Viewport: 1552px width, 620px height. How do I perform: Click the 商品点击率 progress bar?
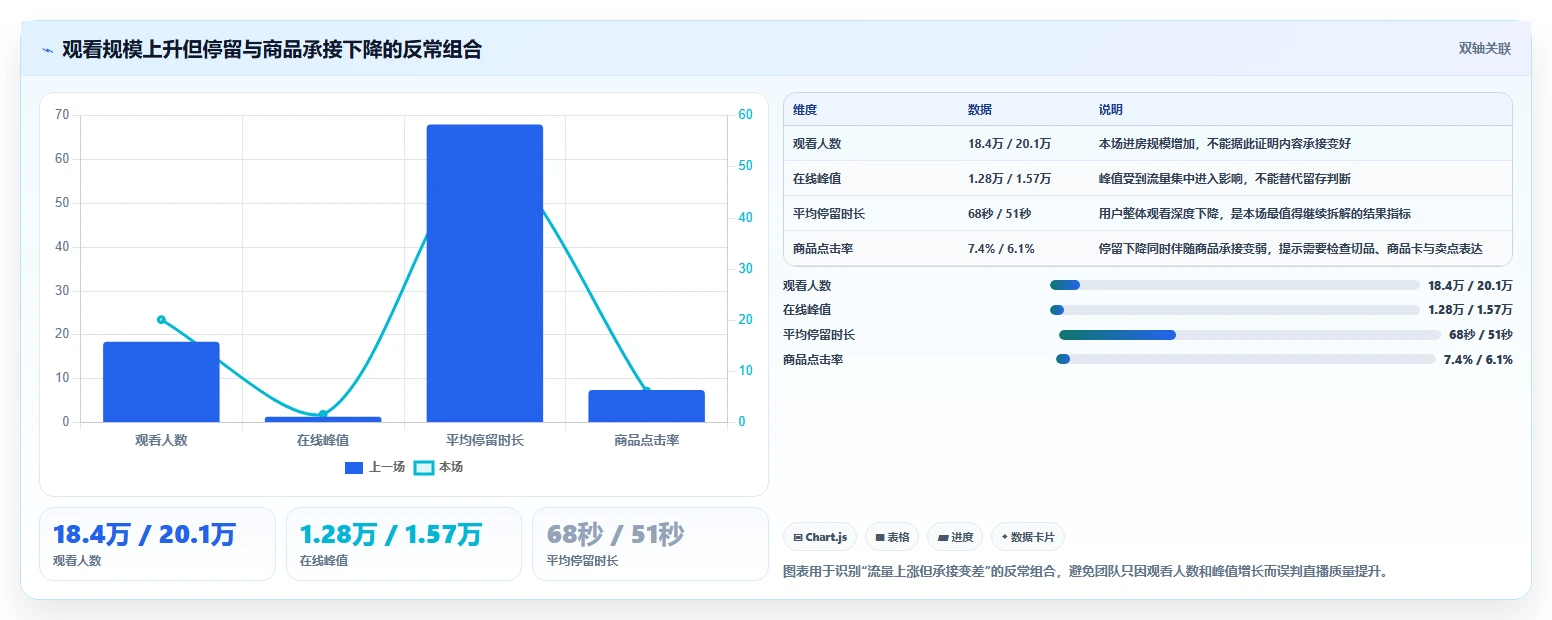tap(1246, 359)
